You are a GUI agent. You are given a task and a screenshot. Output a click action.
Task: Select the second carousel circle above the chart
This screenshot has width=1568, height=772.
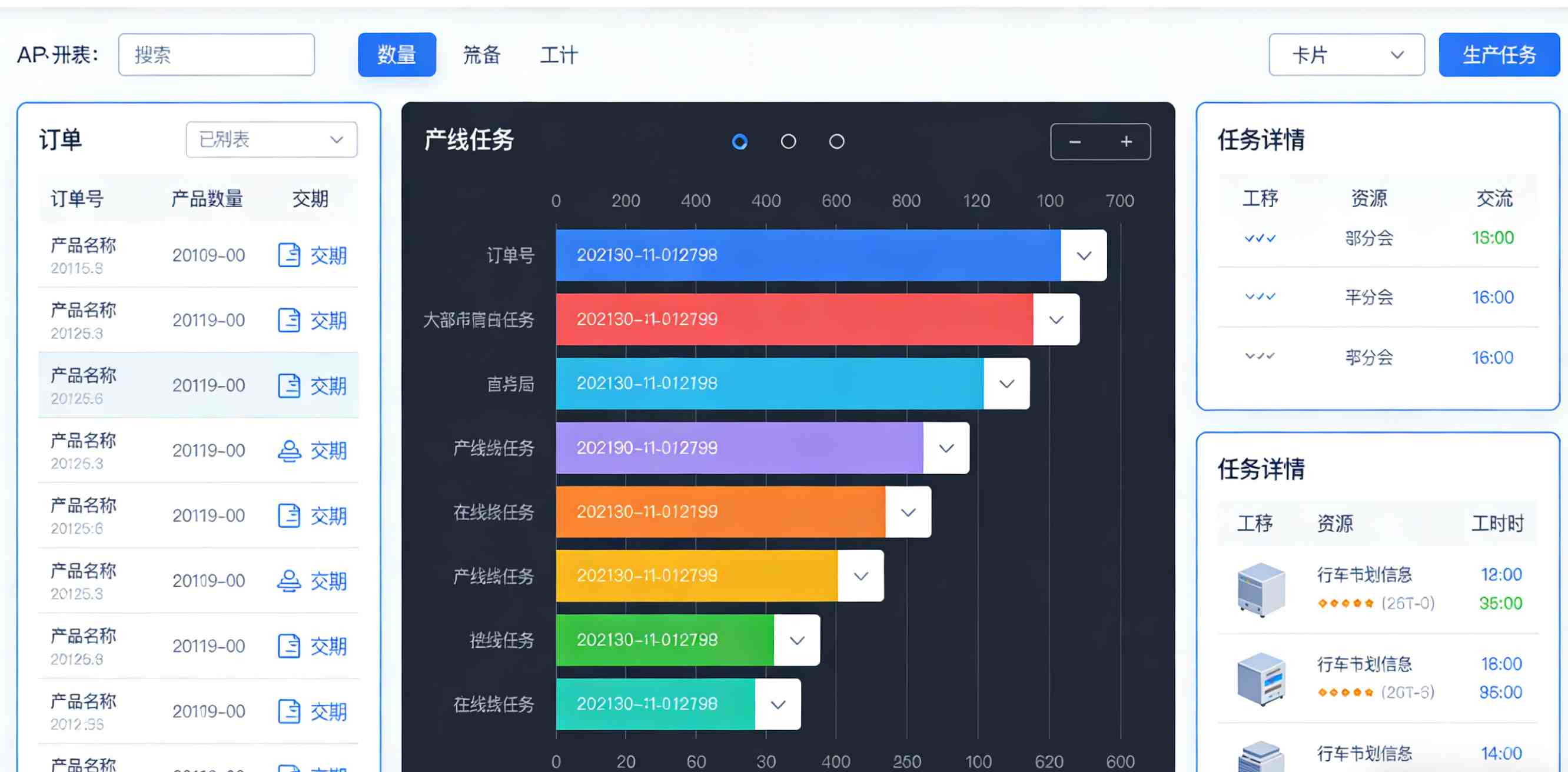coord(788,141)
